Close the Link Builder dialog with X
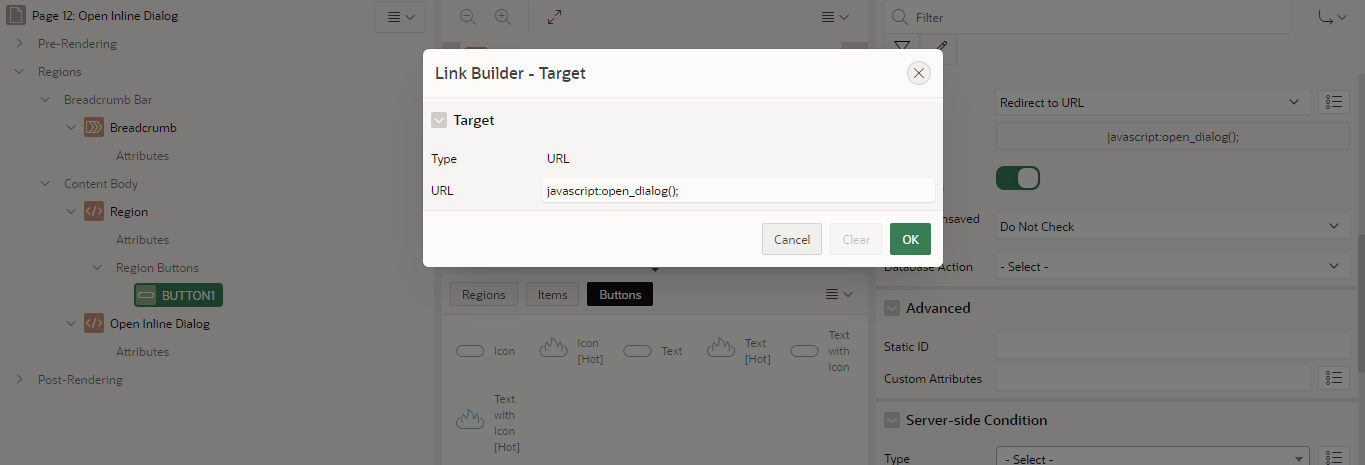Image resolution: width=1365 pixels, height=465 pixels. 919,73
